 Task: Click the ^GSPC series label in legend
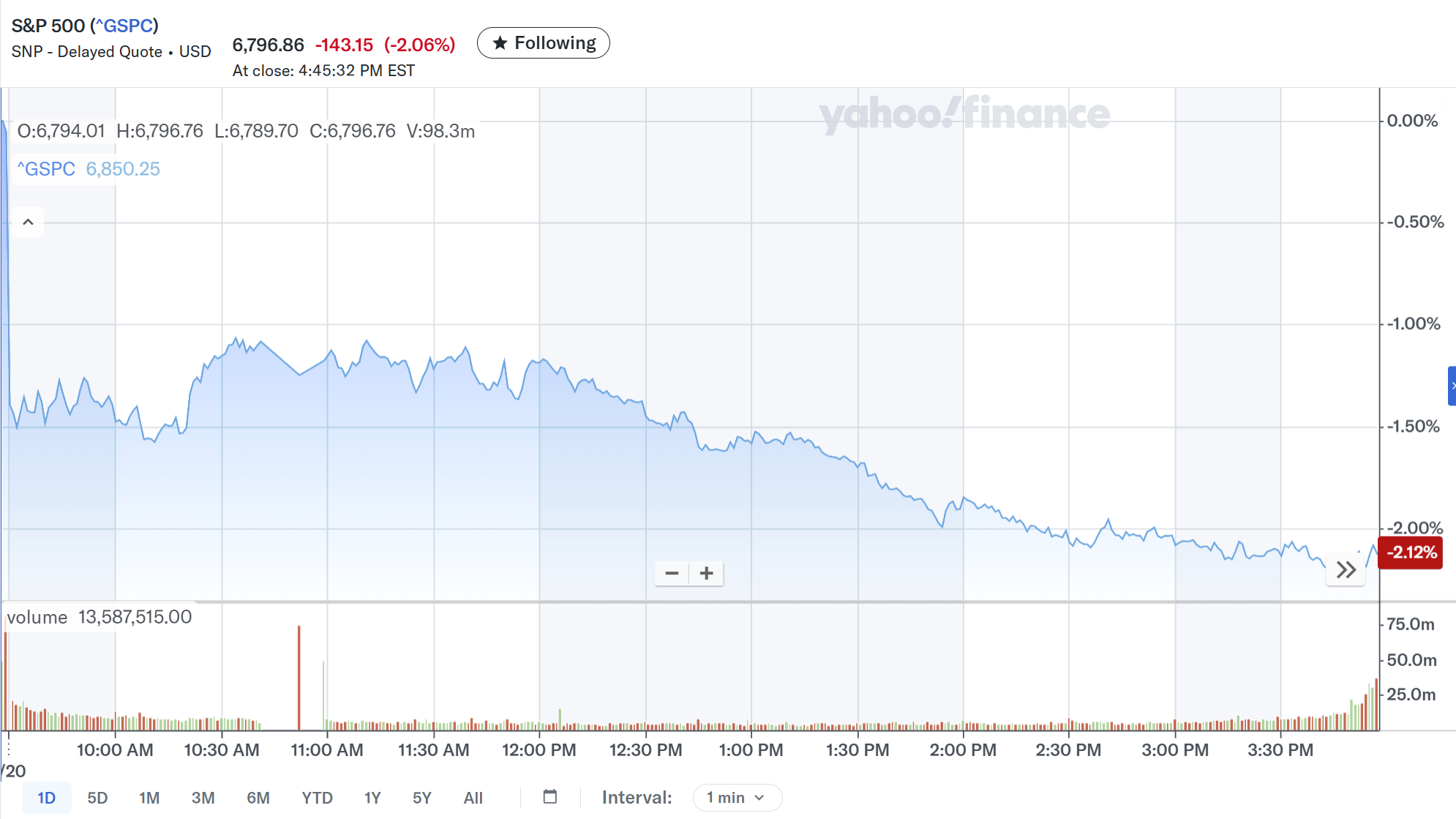click(46, 169)
